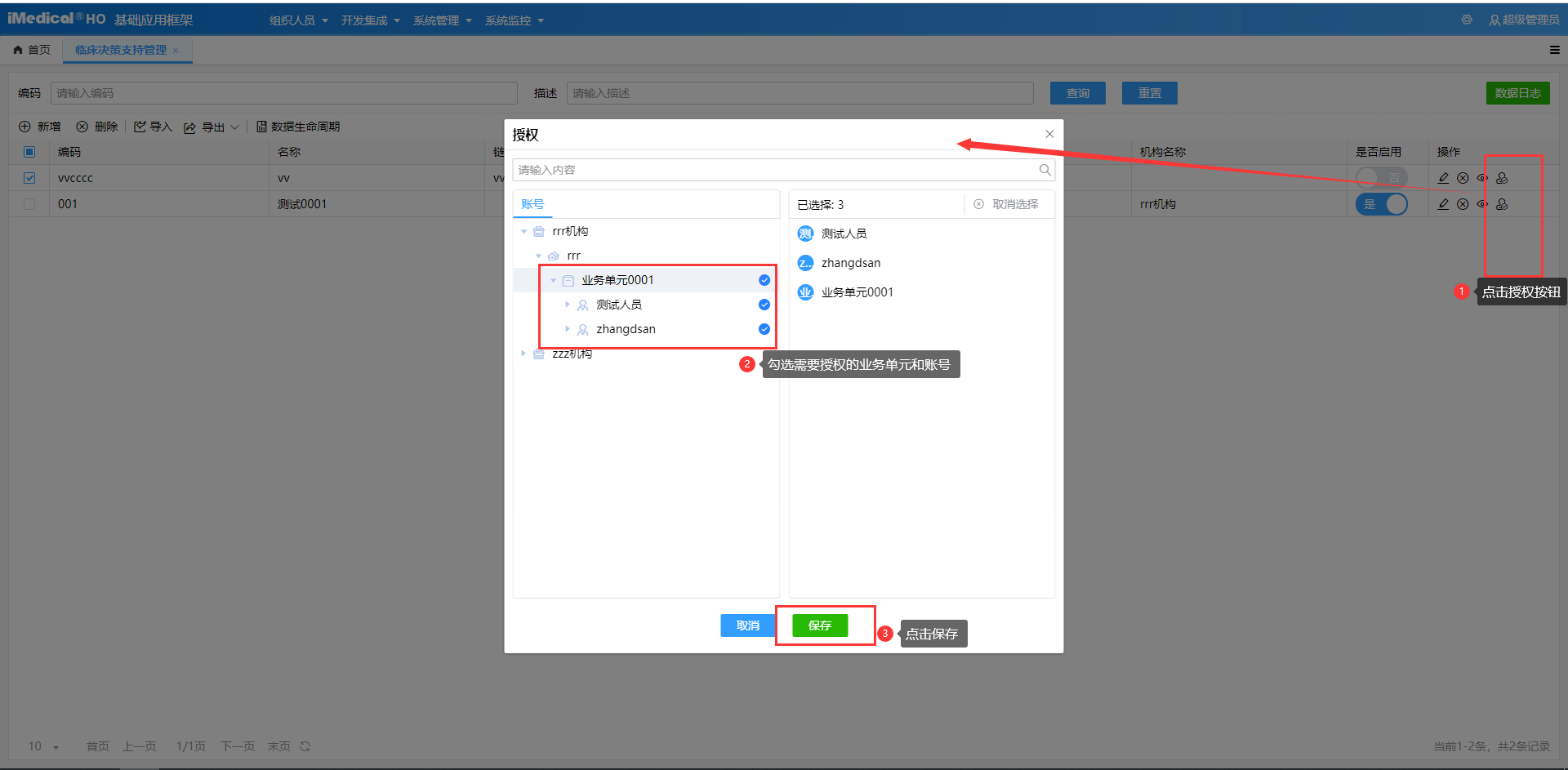Uncheck the zhangdsan tree checkmark
1568x770 pixels.
[x=764, y=329]
